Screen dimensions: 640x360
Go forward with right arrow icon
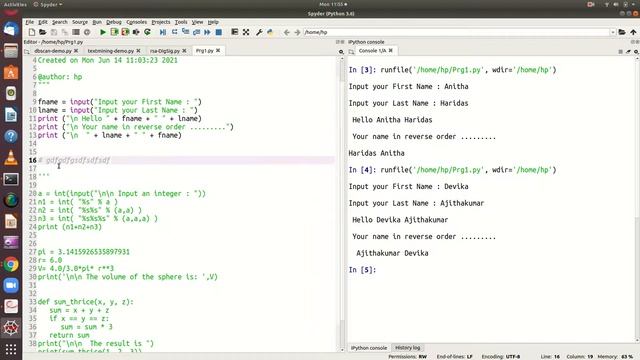297,32
